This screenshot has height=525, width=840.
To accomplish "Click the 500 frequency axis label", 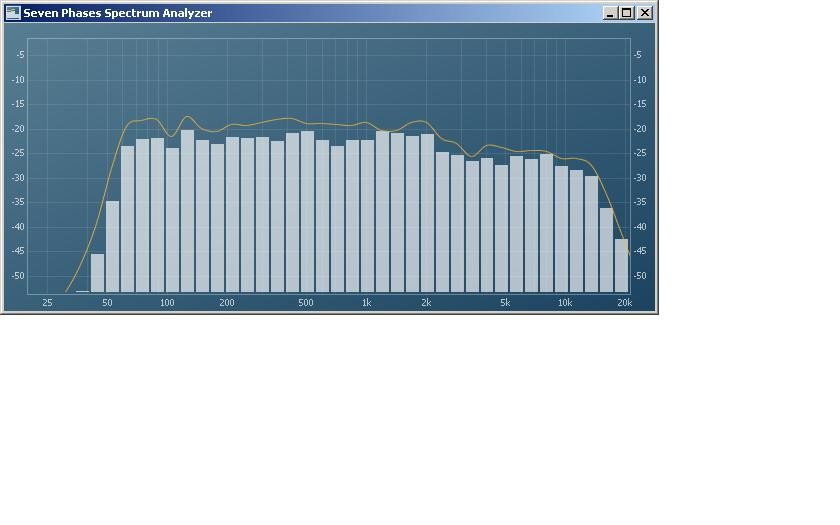I will click(306, 303).
